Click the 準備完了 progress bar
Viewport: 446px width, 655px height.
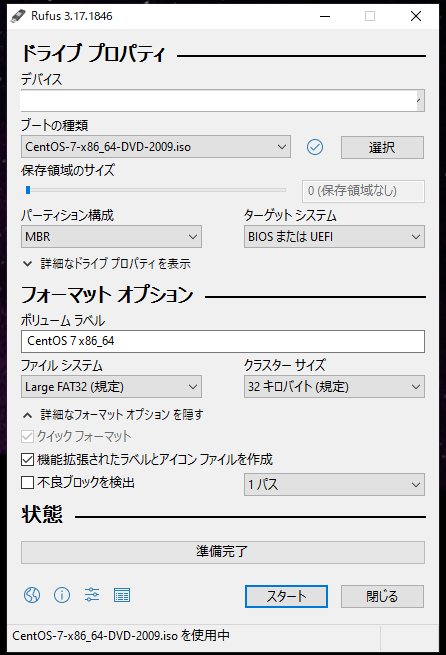coord(223,552)
